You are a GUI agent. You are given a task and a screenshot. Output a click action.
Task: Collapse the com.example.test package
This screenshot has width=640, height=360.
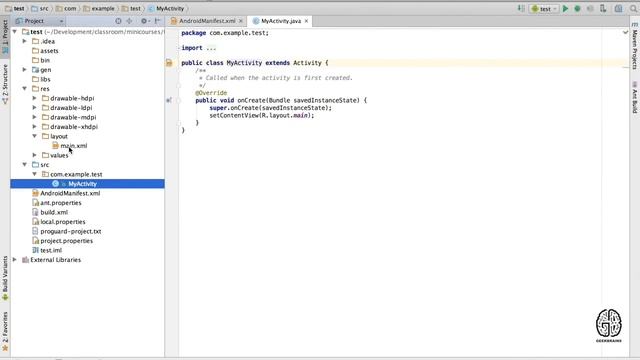(x=35, y=174)
